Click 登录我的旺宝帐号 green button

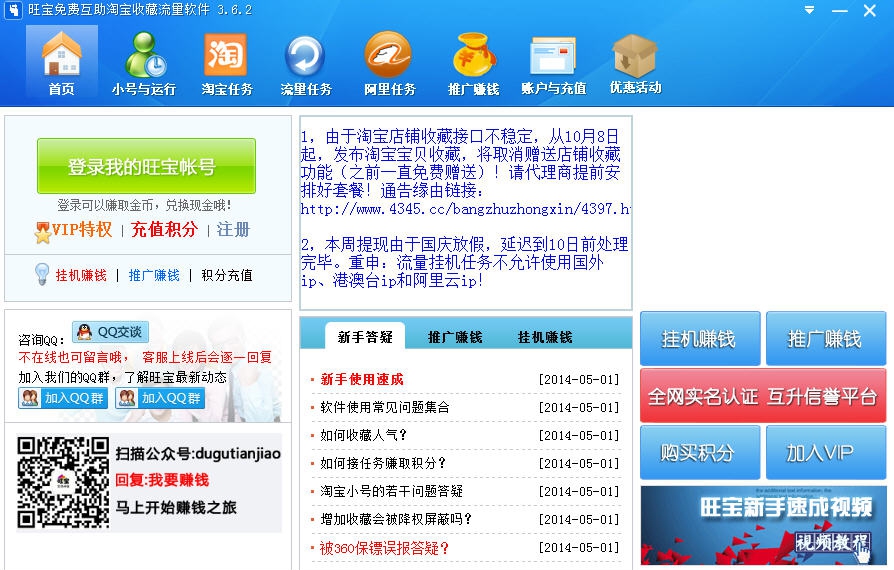(x=147, y=166)
